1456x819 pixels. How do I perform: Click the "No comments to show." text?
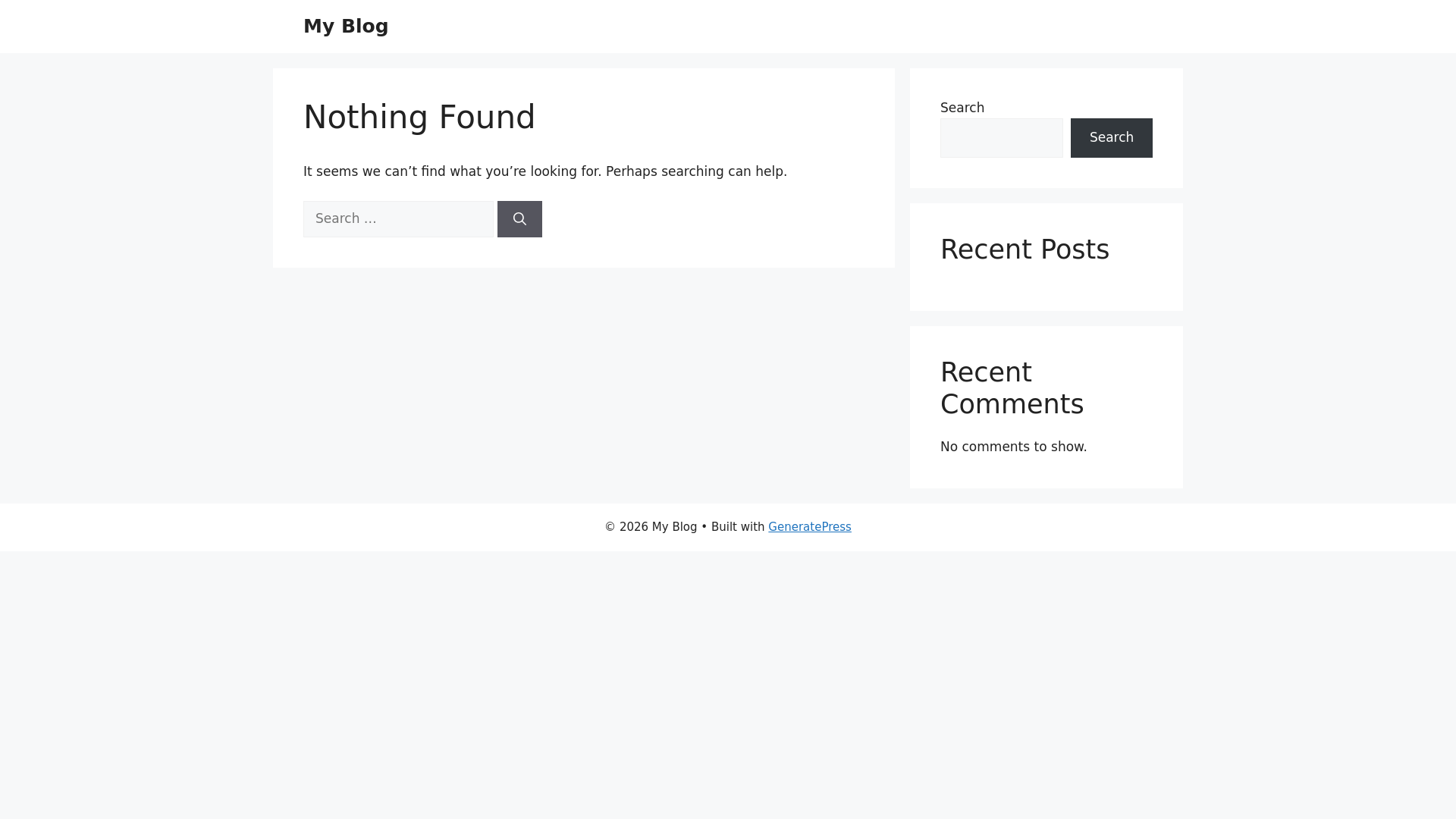coord(1013,447)
